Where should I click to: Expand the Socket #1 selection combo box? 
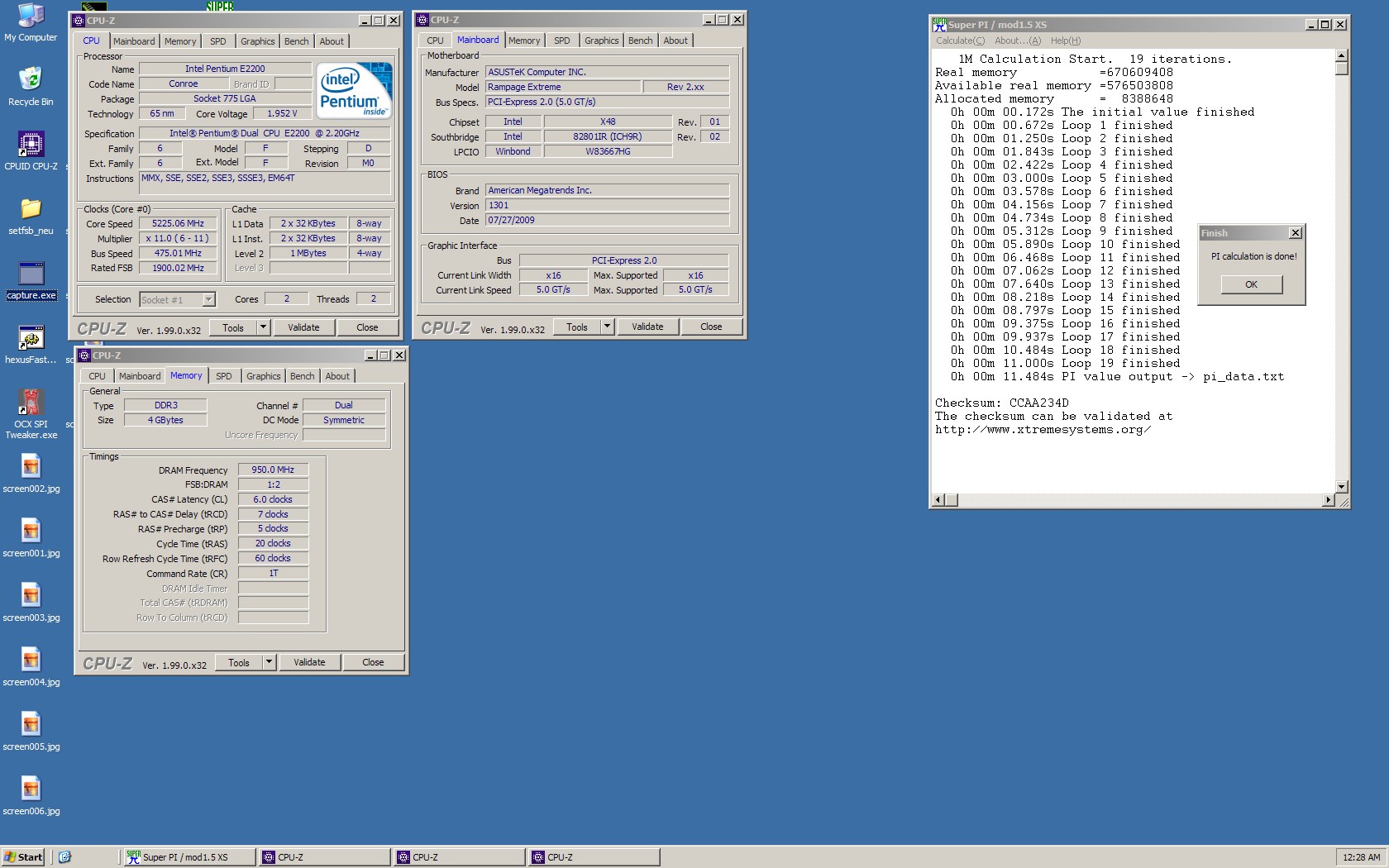tap(208, 300)
